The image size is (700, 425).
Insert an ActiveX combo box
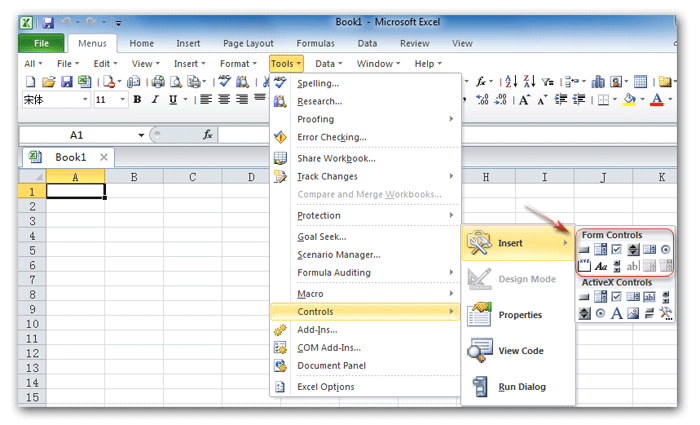click(600, 297)
